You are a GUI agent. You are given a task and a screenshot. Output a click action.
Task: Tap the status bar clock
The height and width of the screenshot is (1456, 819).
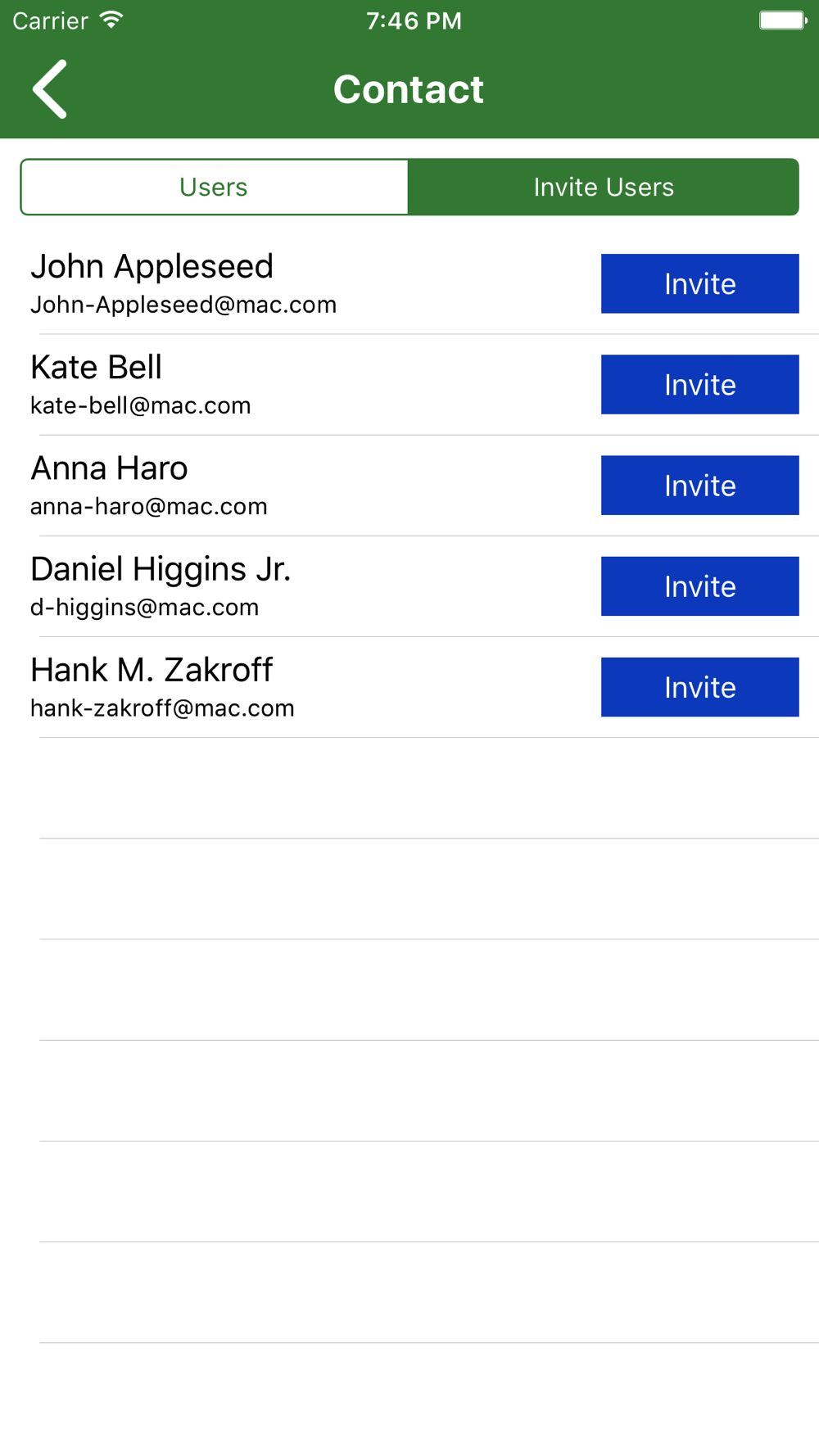point(414,20)
